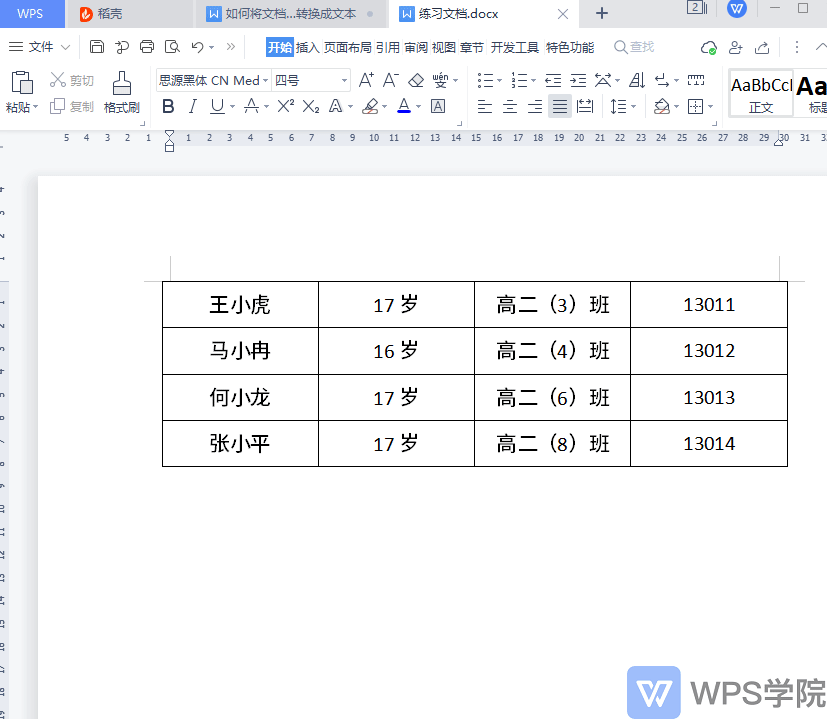Click table cell 高二（6）班
The image size is (827, 719).
pos(553,397)
